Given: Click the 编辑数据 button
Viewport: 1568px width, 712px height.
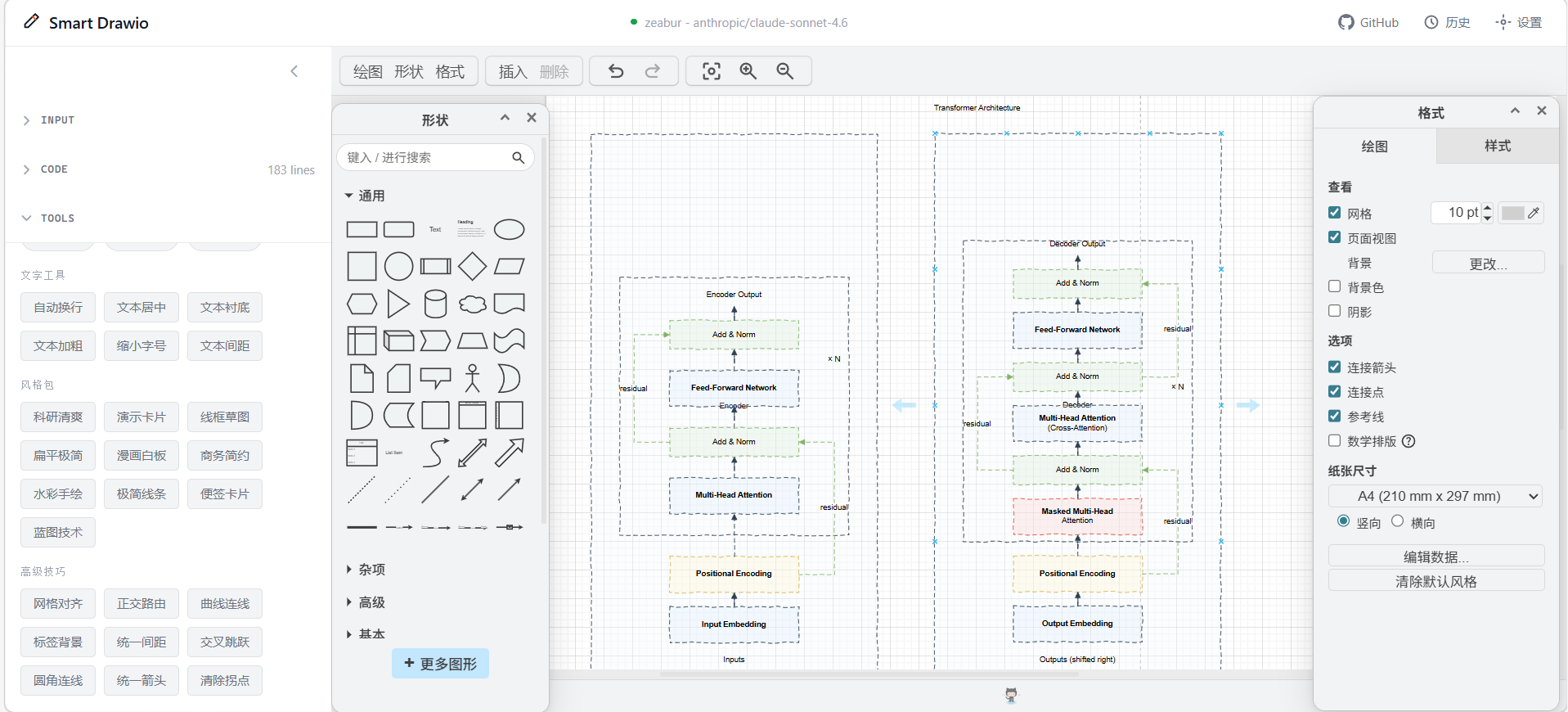Looking at the screenshot, I should click(x=1436, y=557).
